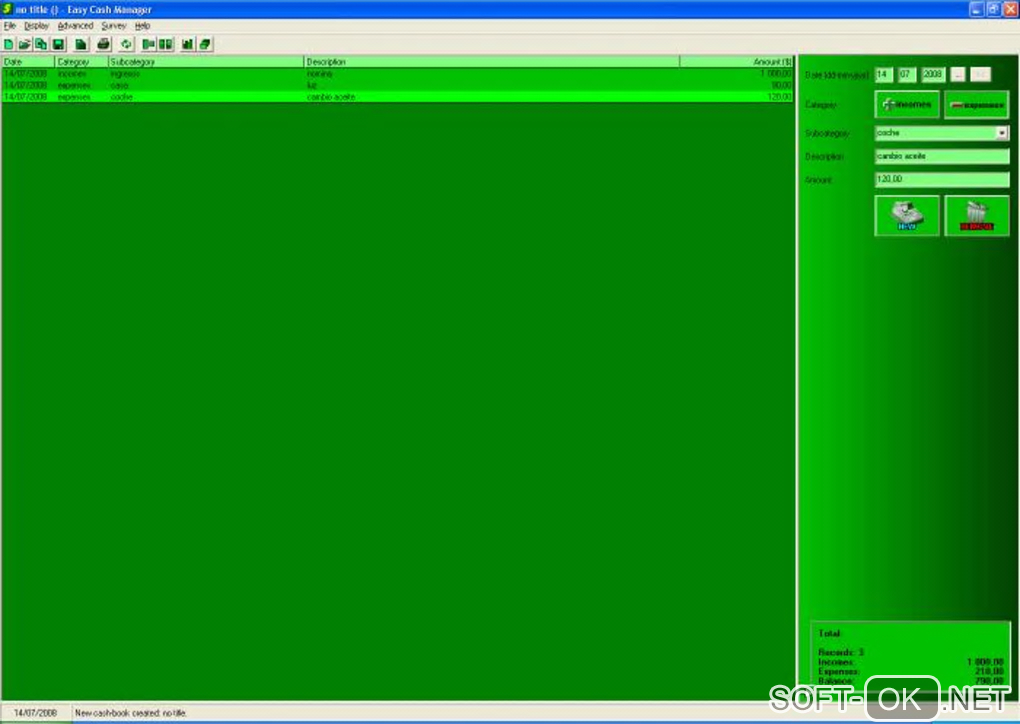Click the floppy disk save icon

(58, 44)
